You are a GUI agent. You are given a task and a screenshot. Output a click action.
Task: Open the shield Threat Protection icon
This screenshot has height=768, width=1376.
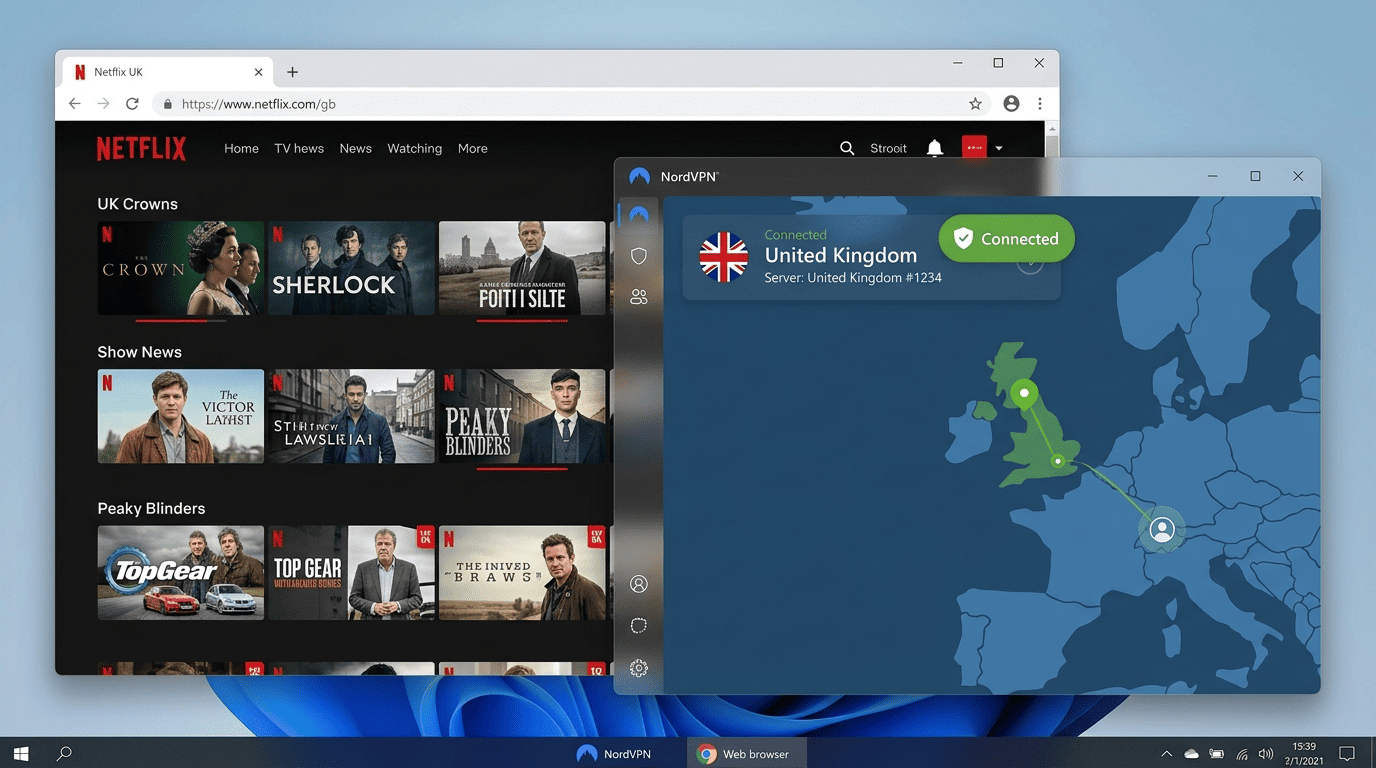(639, 256)
